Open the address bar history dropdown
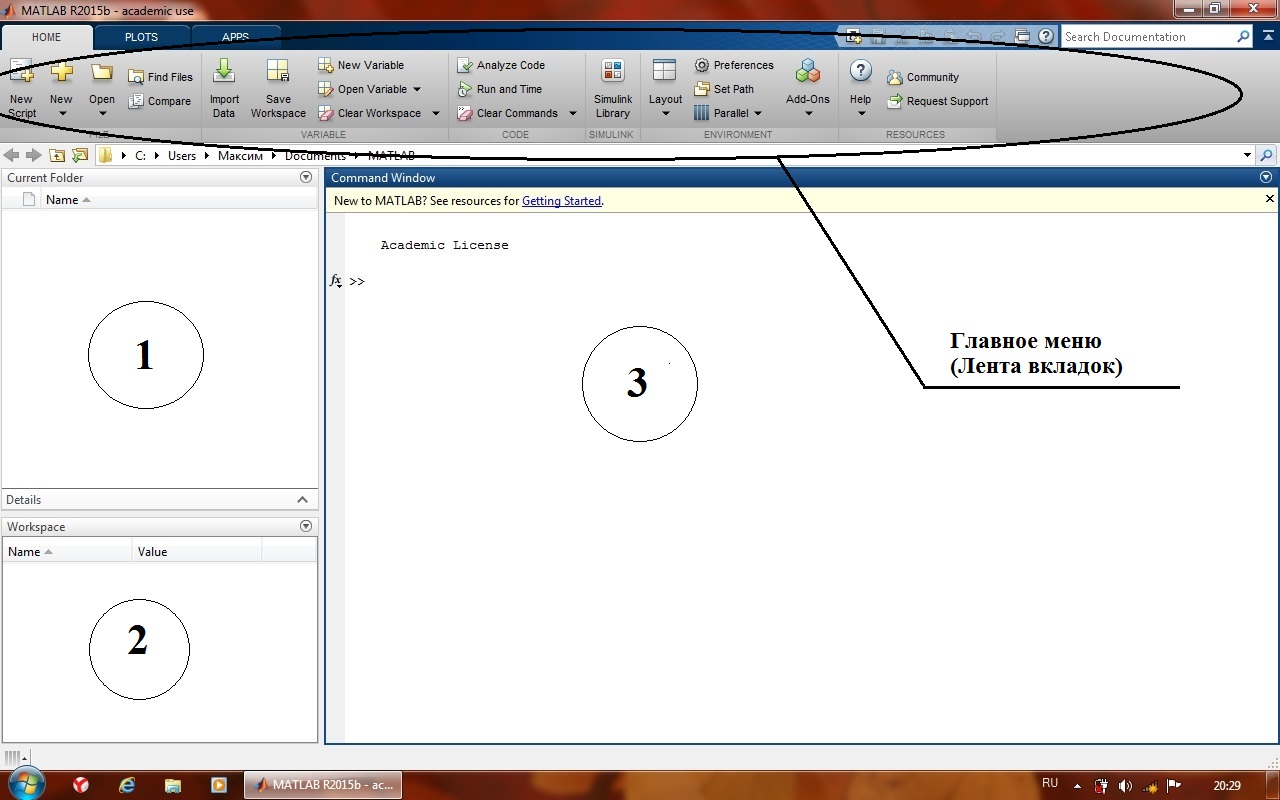 [1247, 155]
